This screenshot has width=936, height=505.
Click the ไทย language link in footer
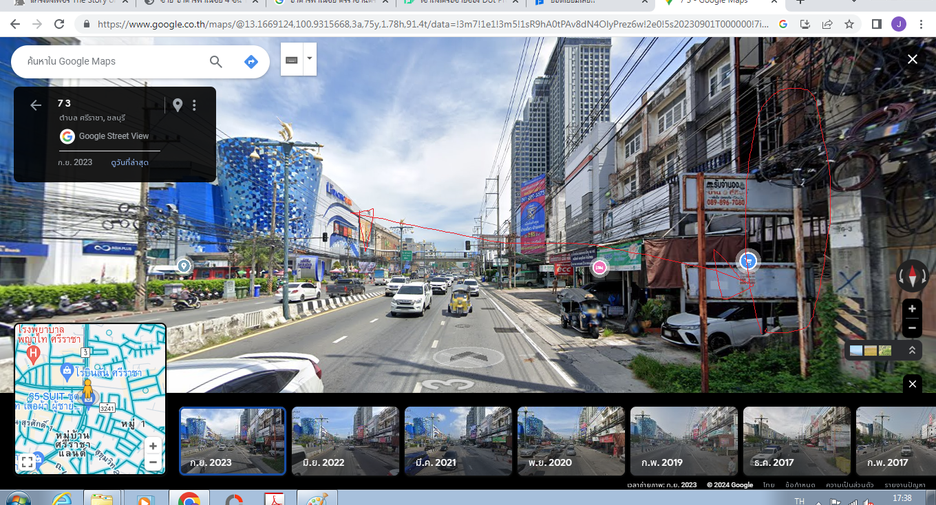(769, 485)
